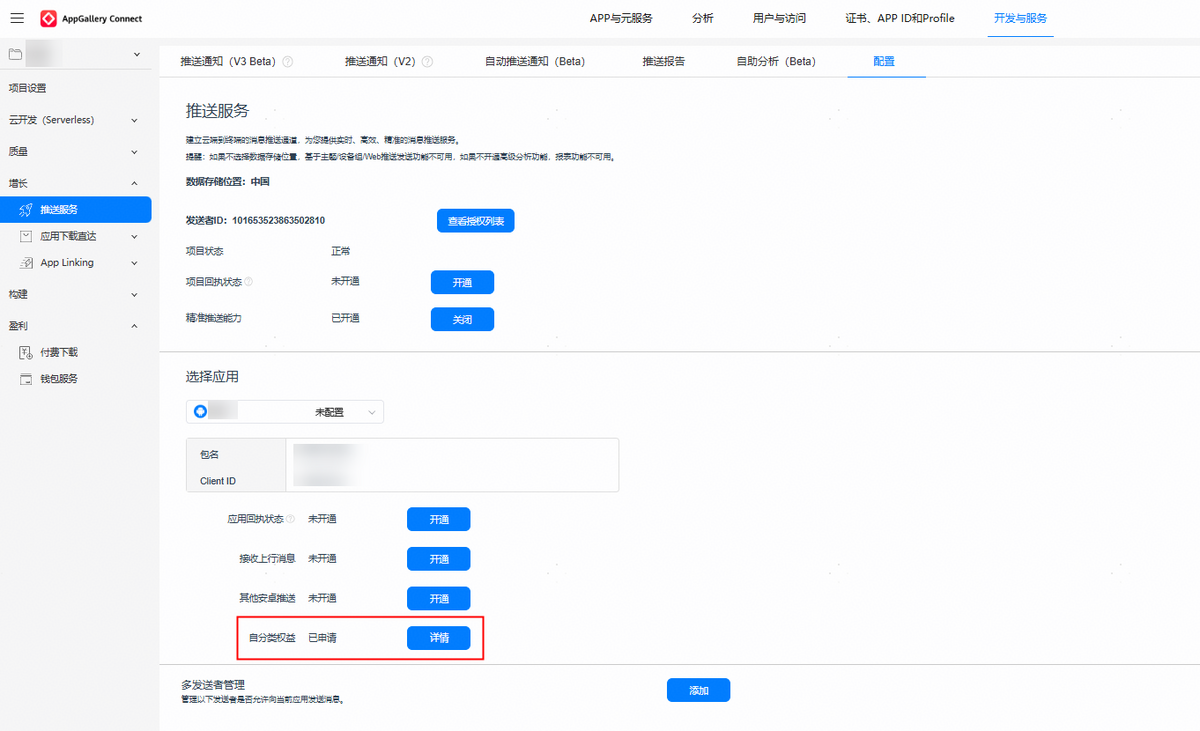Open the app selection dropdown showing 未配置
This screenshot has height=731, width=1200.
[x=285, y=412]
